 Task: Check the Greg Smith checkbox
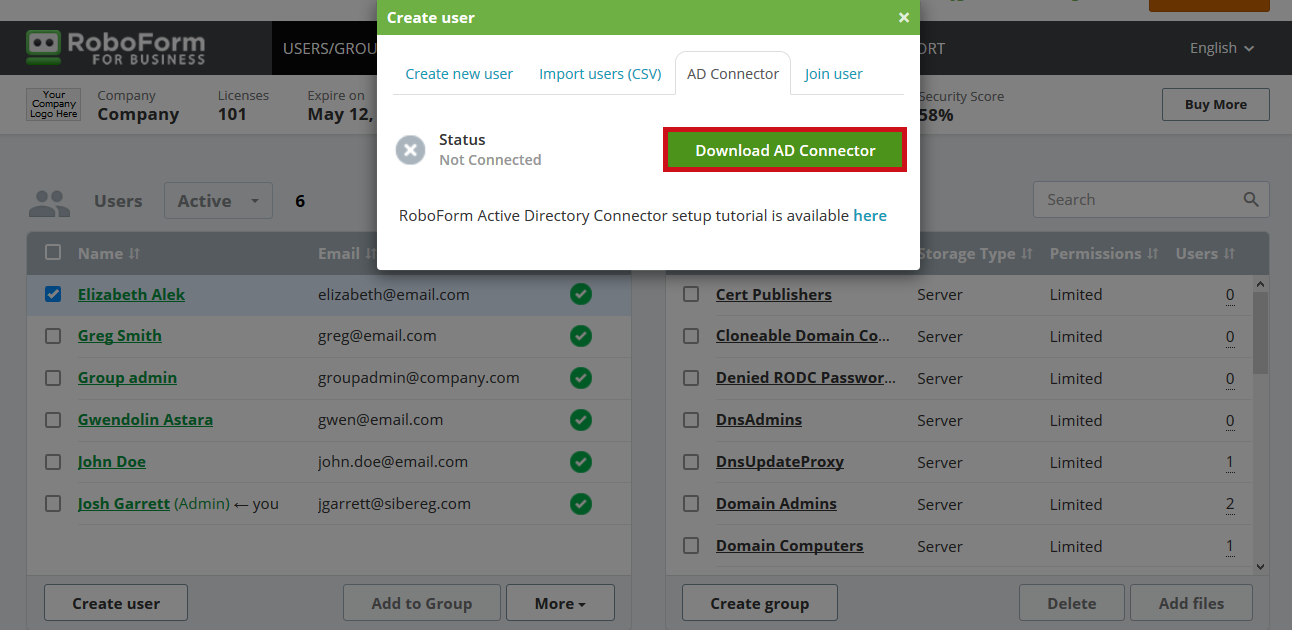[53, 336]
